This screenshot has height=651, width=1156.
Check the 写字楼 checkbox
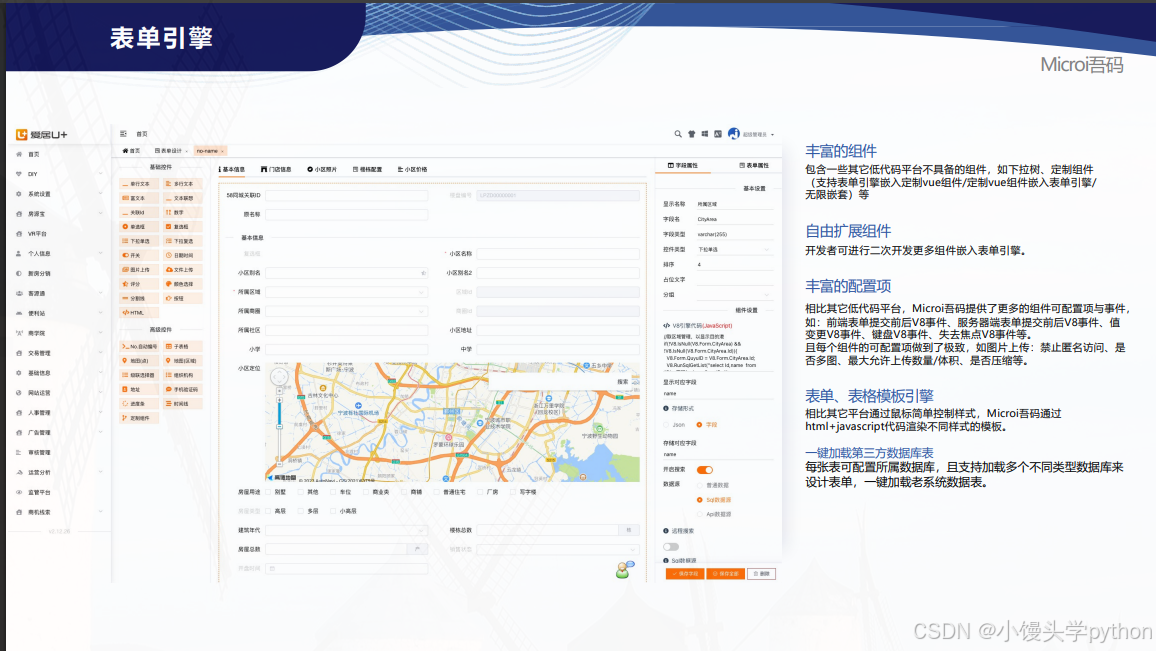pyautogui.click(x=513, y=492)
